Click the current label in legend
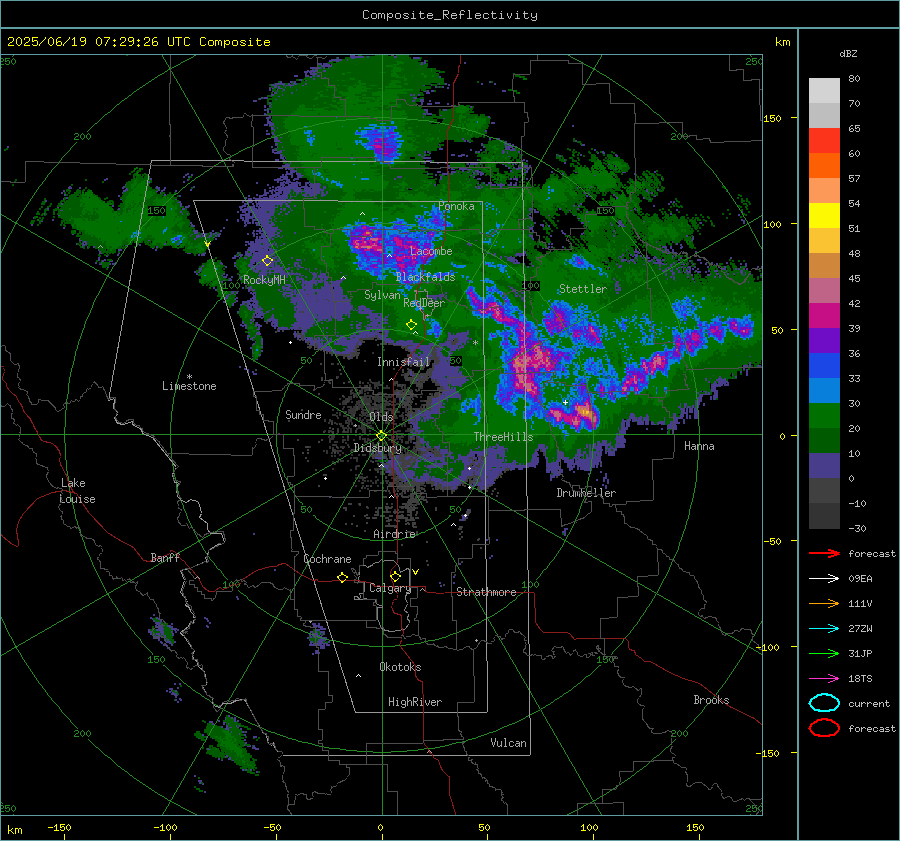The height and width of the screenshot is (841, 900). point(868,703)
